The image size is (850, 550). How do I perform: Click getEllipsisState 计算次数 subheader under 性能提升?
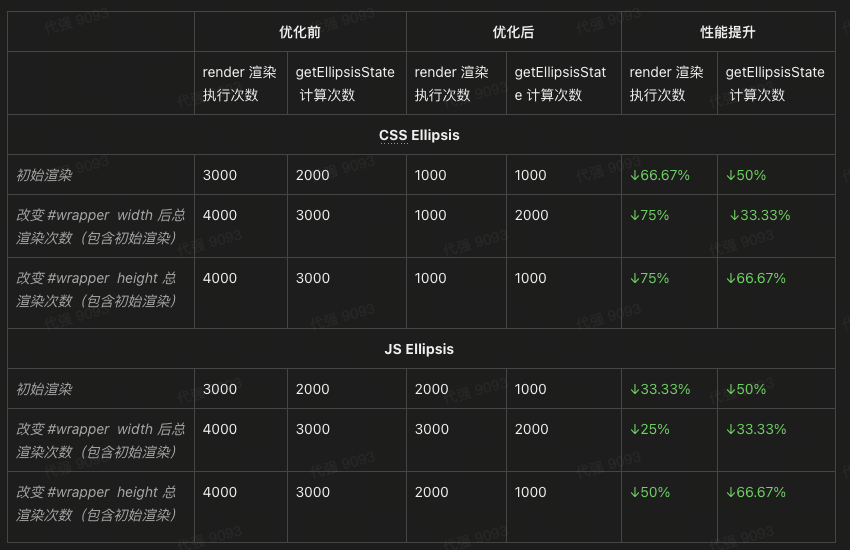pyautogui.click(x=774, y=83)
